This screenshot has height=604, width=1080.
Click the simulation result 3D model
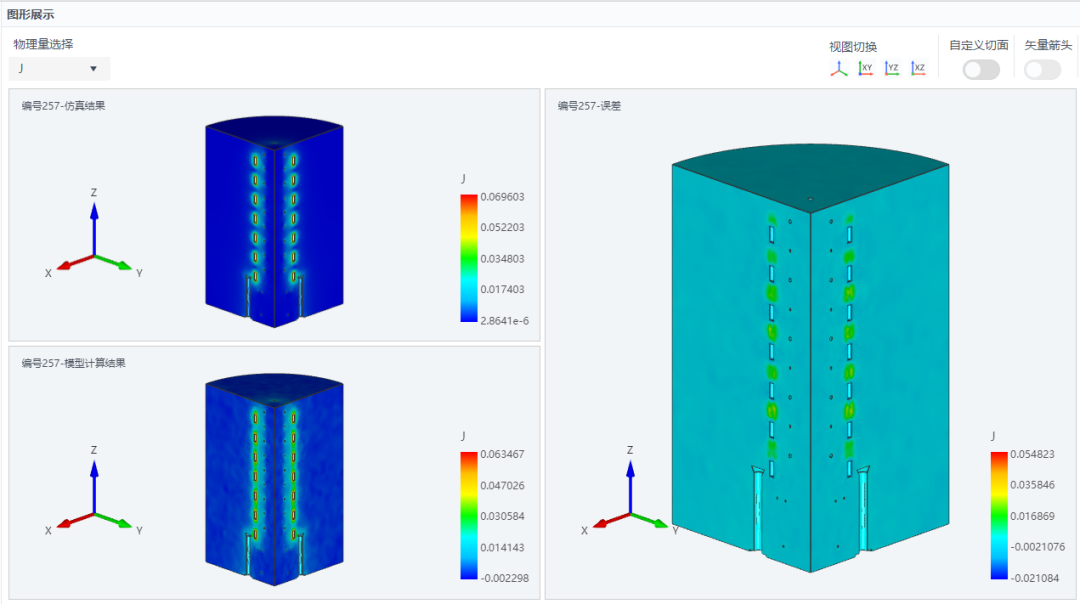pyautogui.click(x=274, y=222)
